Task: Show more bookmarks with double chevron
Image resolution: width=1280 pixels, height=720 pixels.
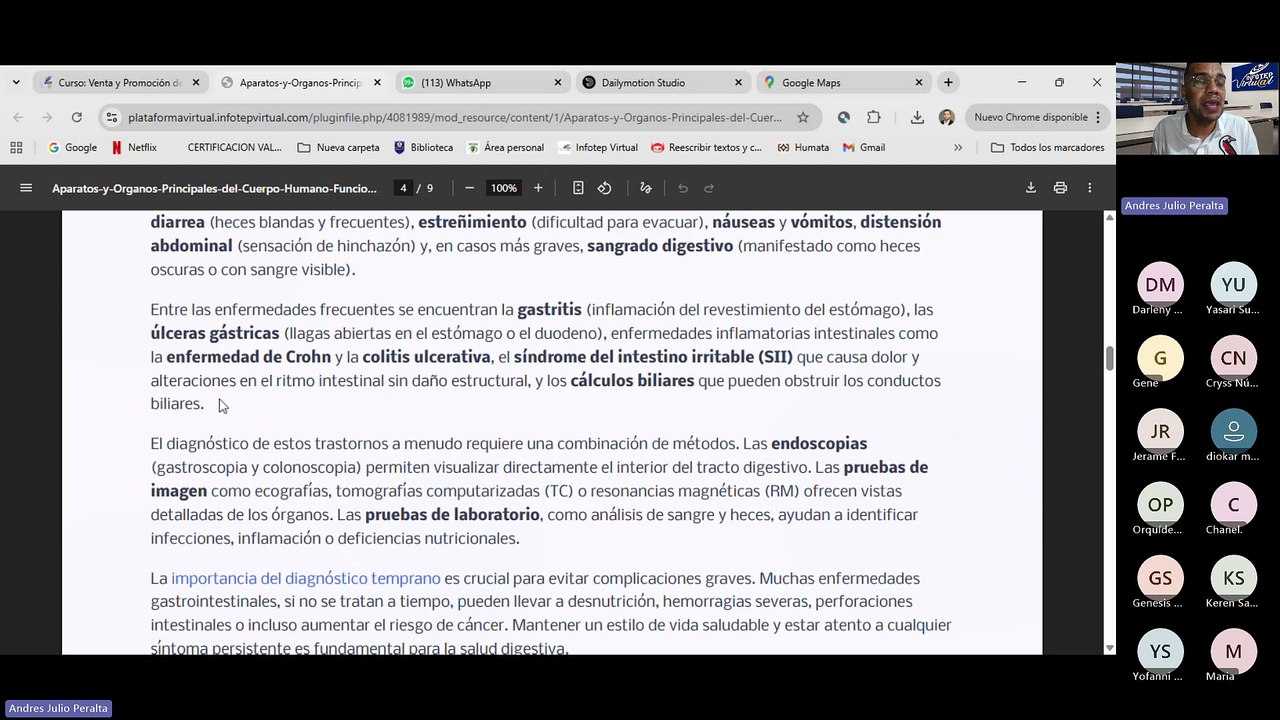Action: point(958,147)
